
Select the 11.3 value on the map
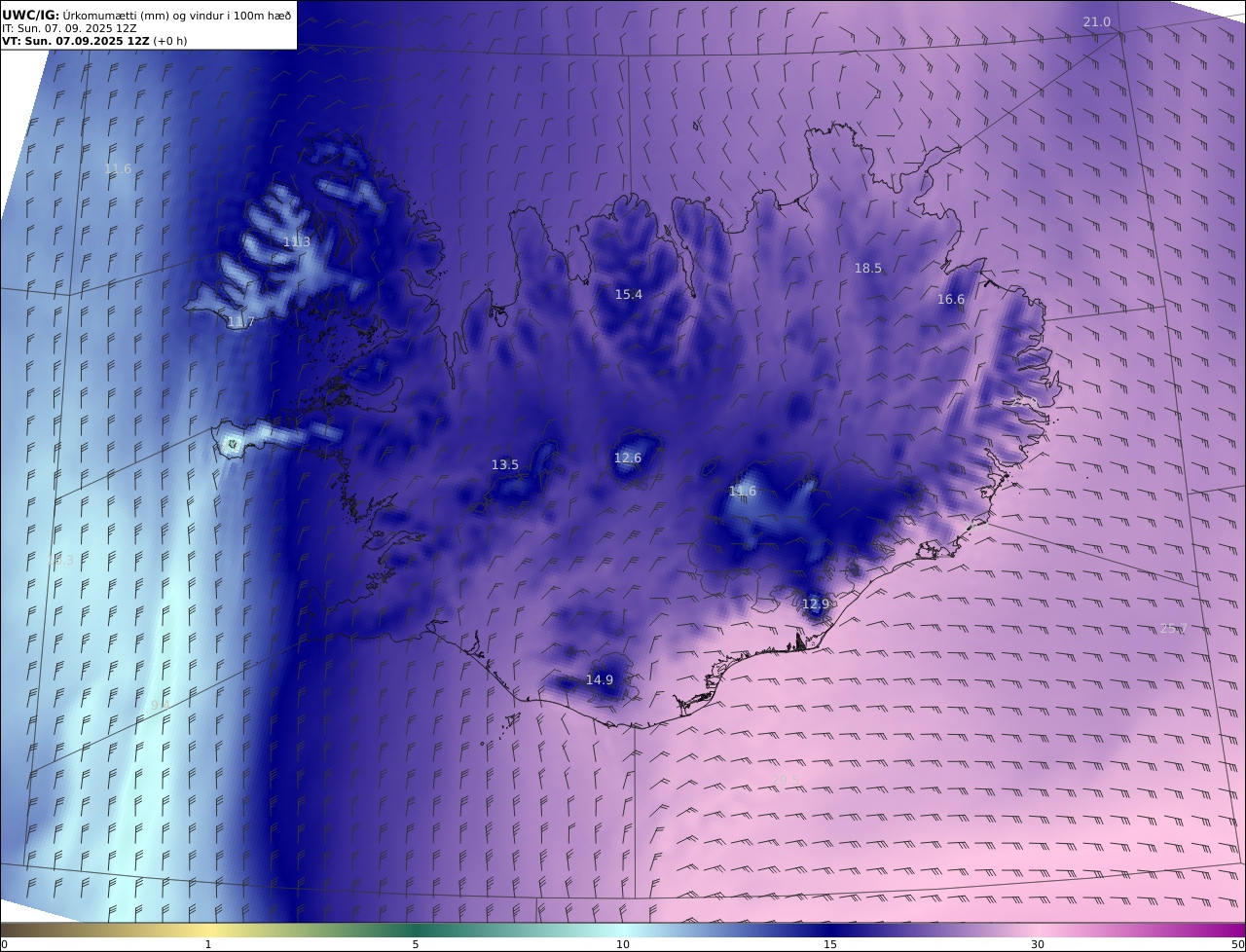click(x=297, y=242)
